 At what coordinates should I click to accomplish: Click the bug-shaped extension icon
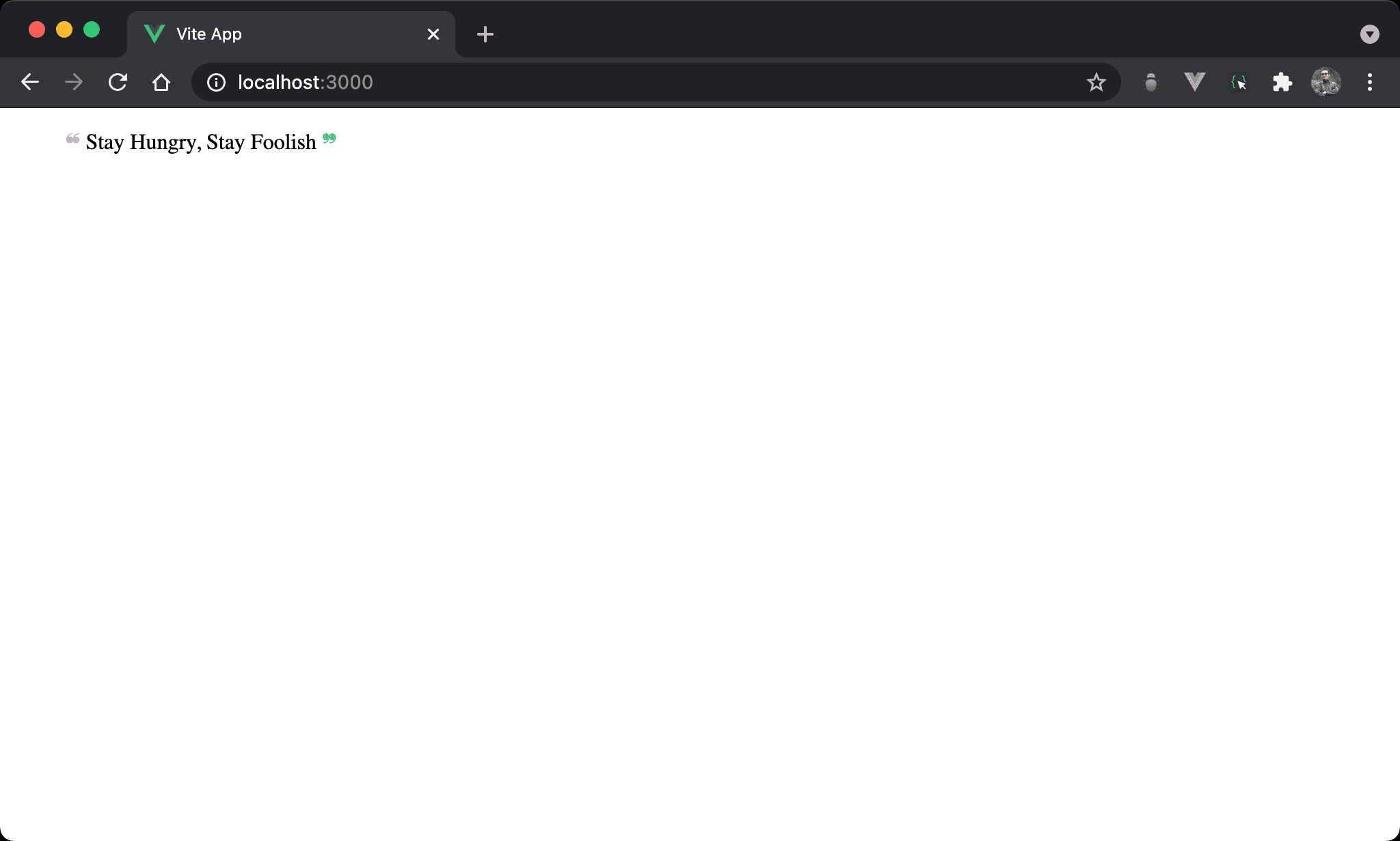[1151, 83]
